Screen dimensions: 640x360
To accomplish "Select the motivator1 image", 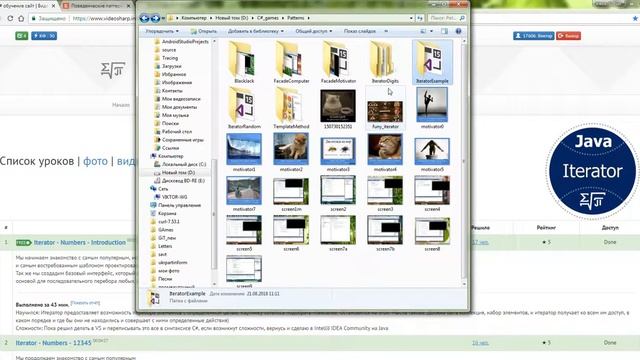I will tap(244, 152).
